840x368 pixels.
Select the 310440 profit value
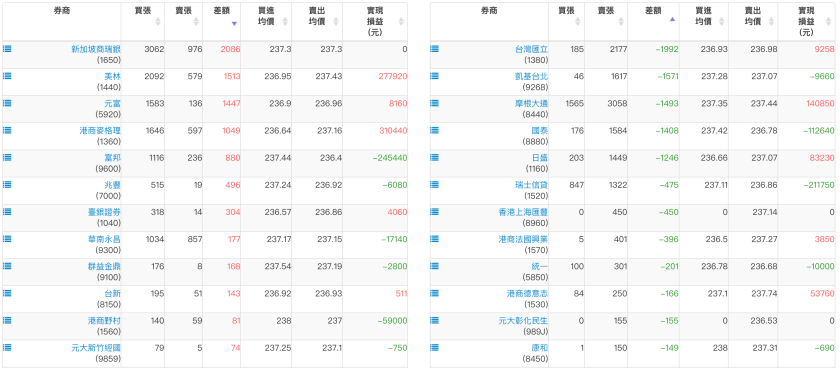[392, 131]
